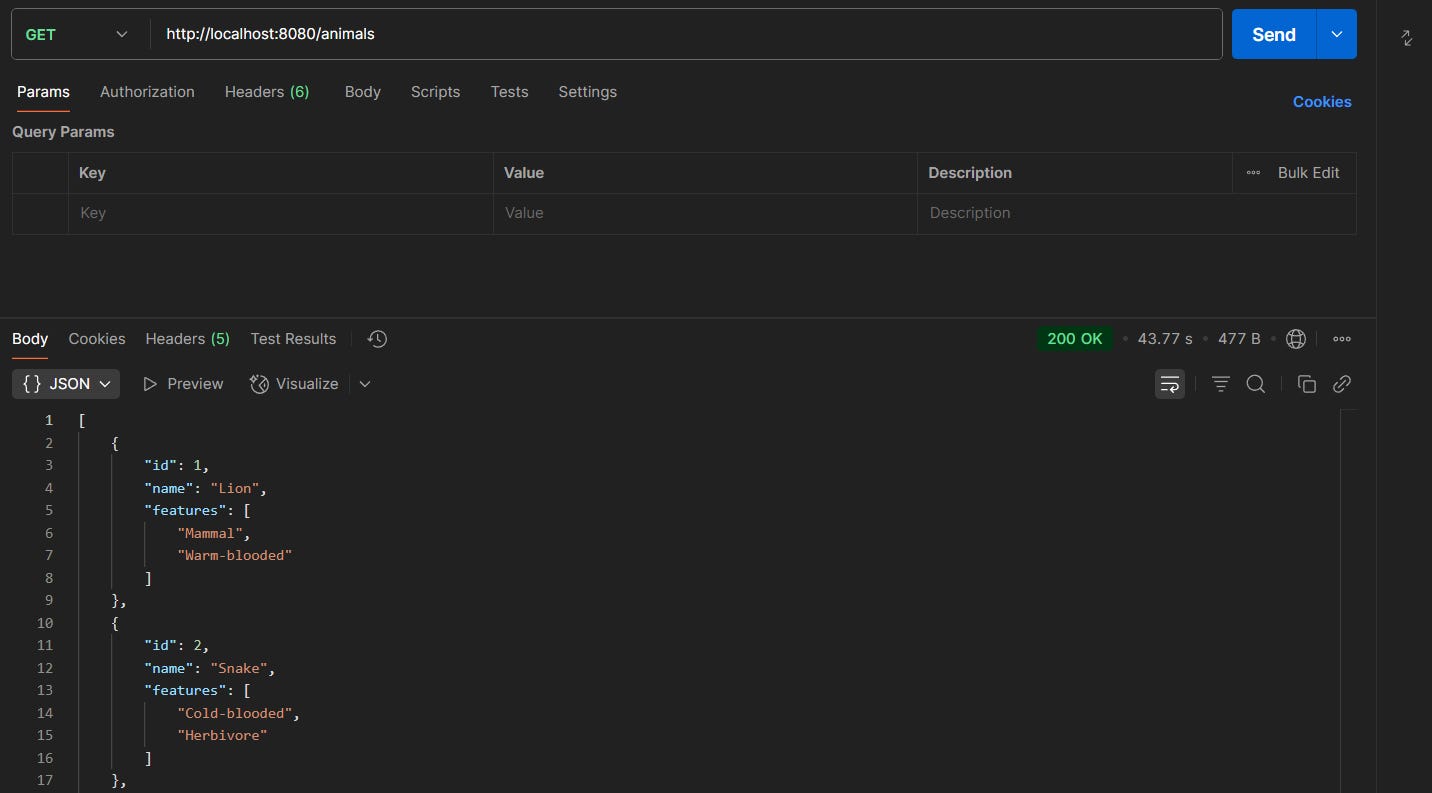Switch to the Authorization tab
1432x793 pixels.
[x=147, y=92]
